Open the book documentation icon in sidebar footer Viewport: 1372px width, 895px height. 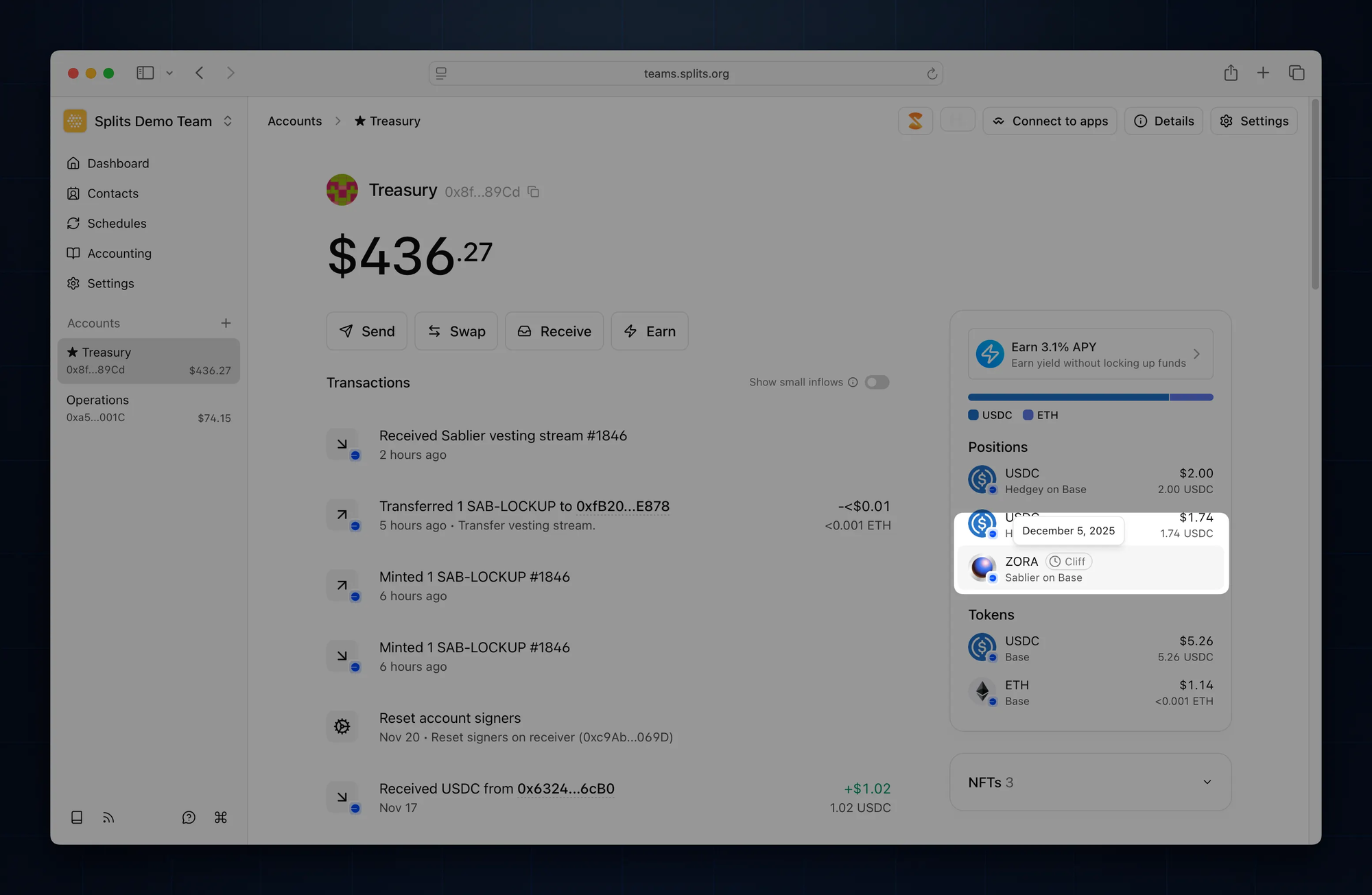pos(77,817)
